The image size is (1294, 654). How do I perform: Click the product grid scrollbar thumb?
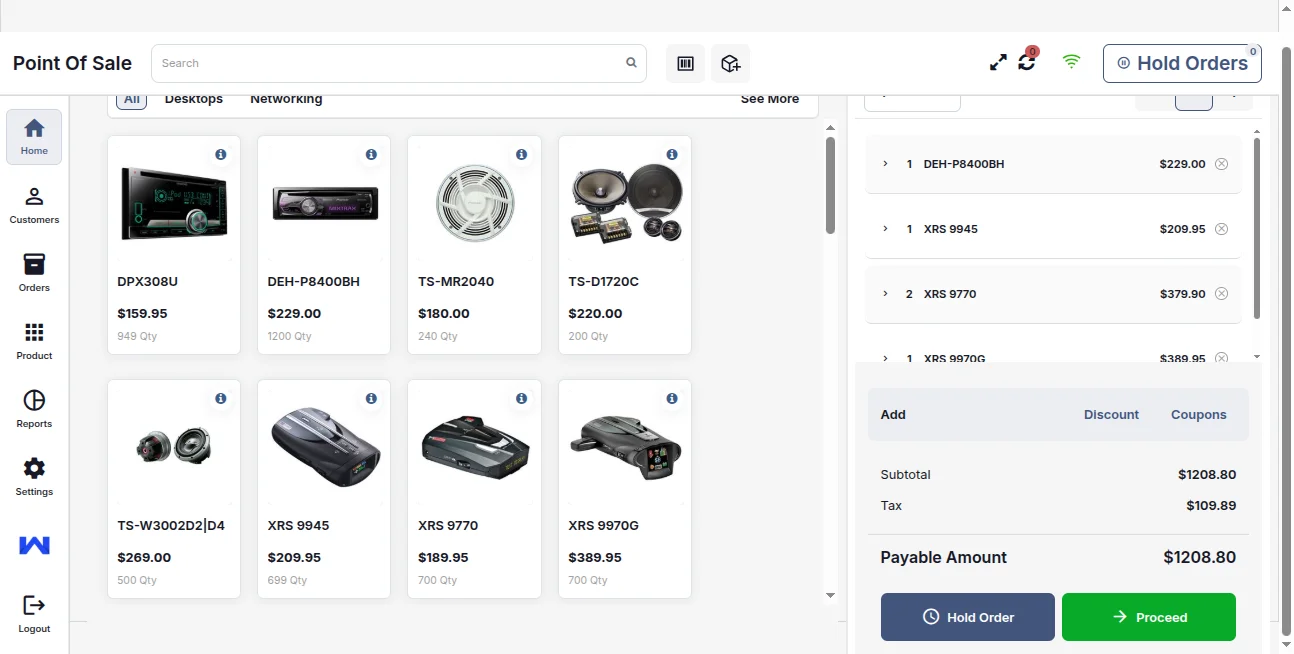[x=830, y=185]
